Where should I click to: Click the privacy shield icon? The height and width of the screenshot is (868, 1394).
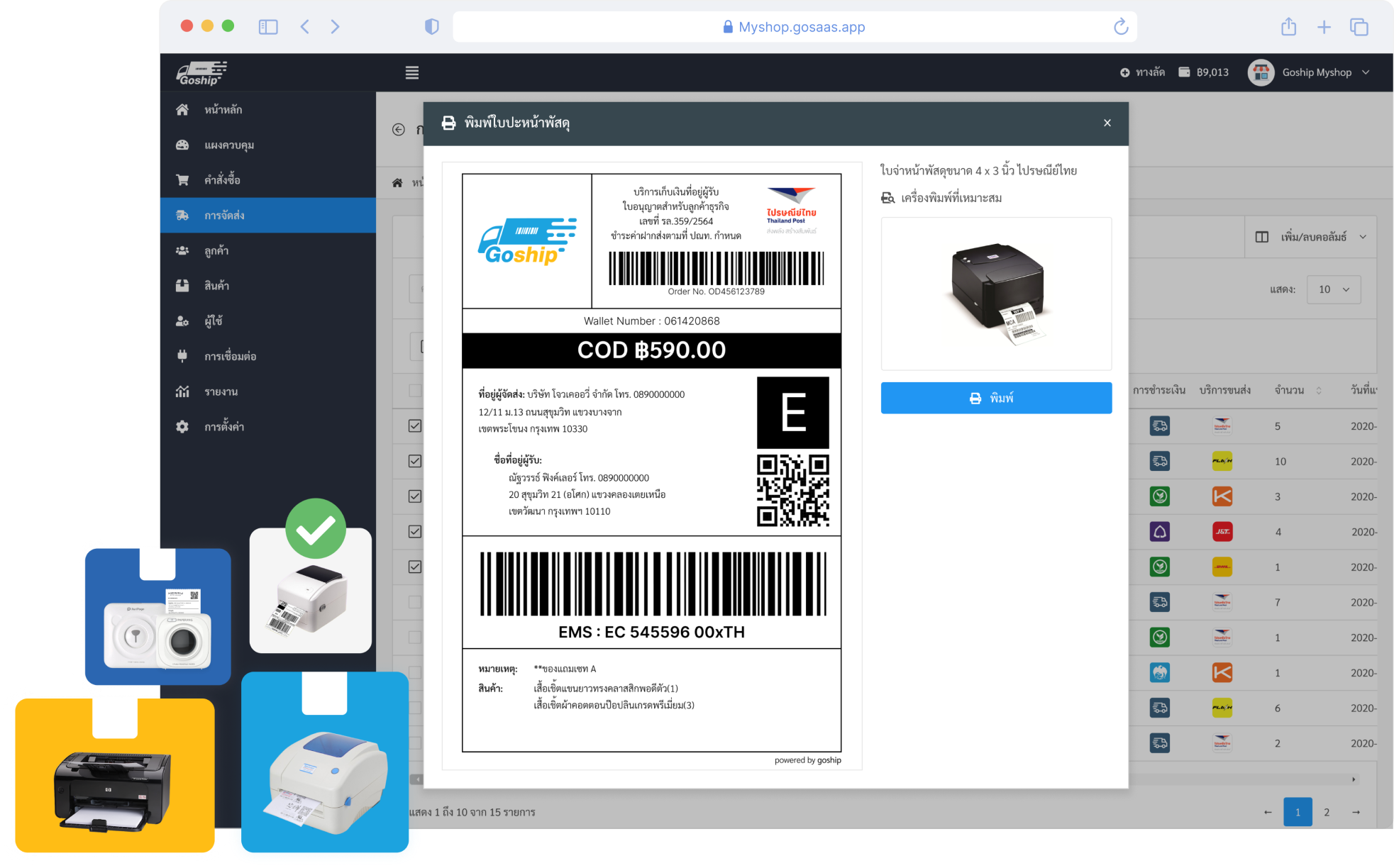431,27
